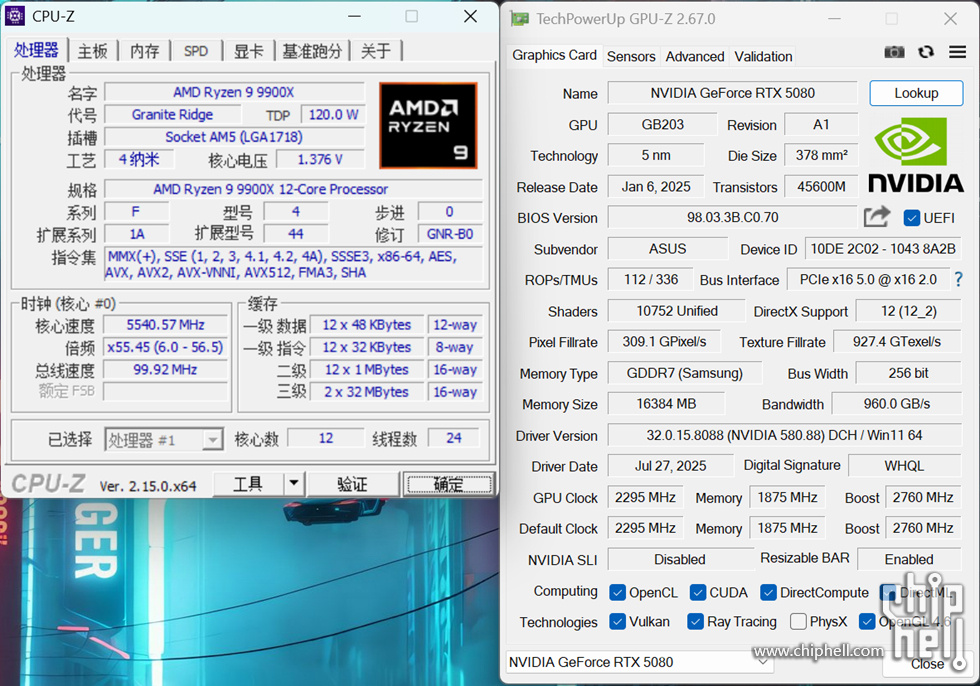Click the GPU-Z title bar icon
Image resolution: width=980 pixels, height=686 pixels.
coord(519,19)
